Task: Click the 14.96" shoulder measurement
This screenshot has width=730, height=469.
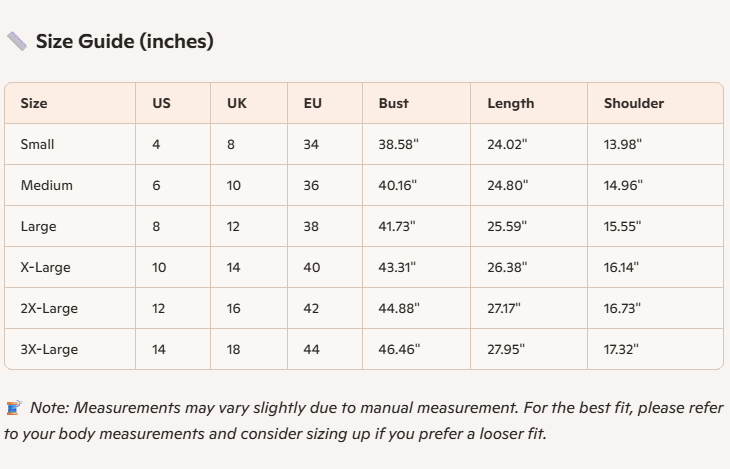Action: (623, 185)
